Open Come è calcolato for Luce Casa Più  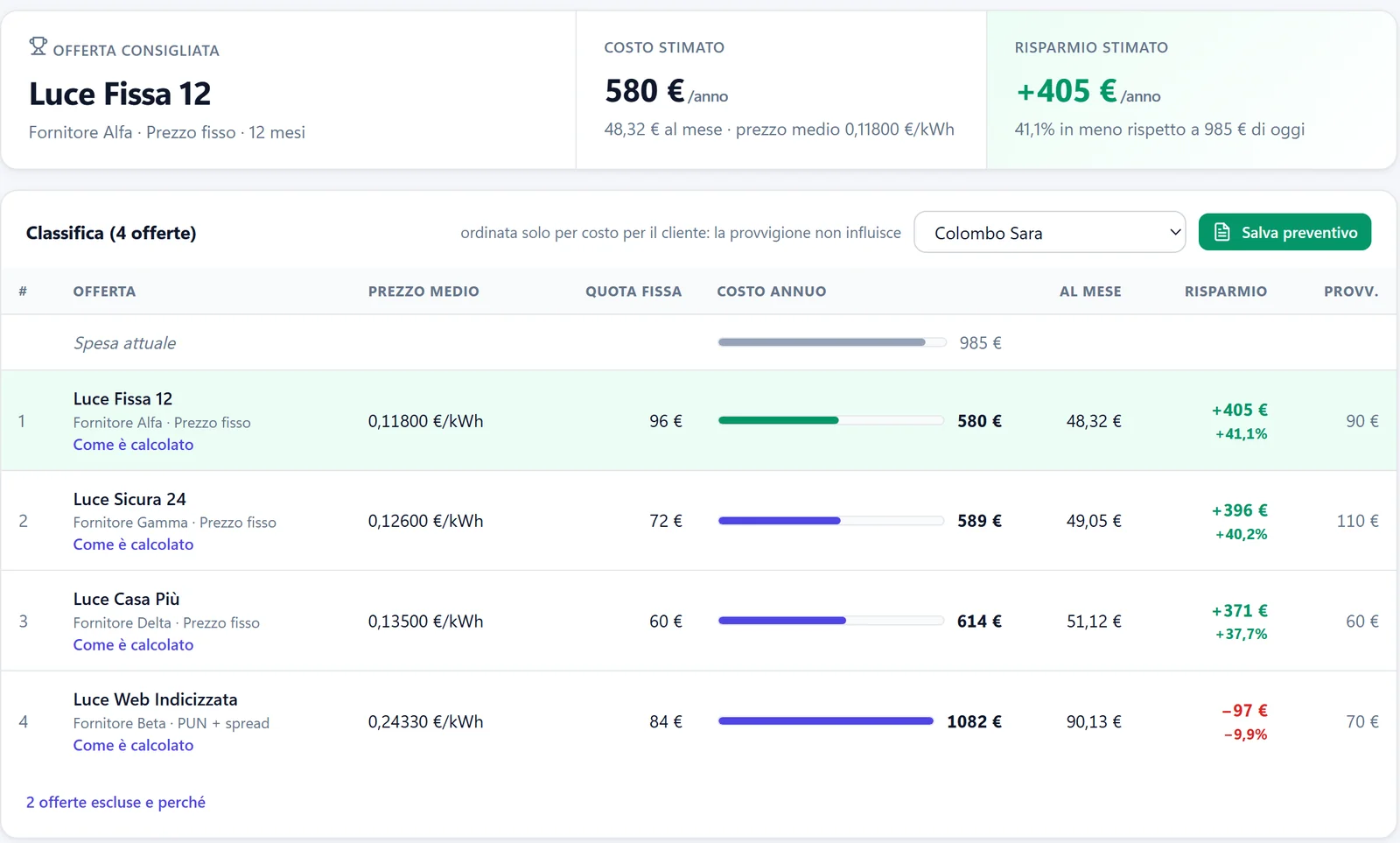pos(133,645)
